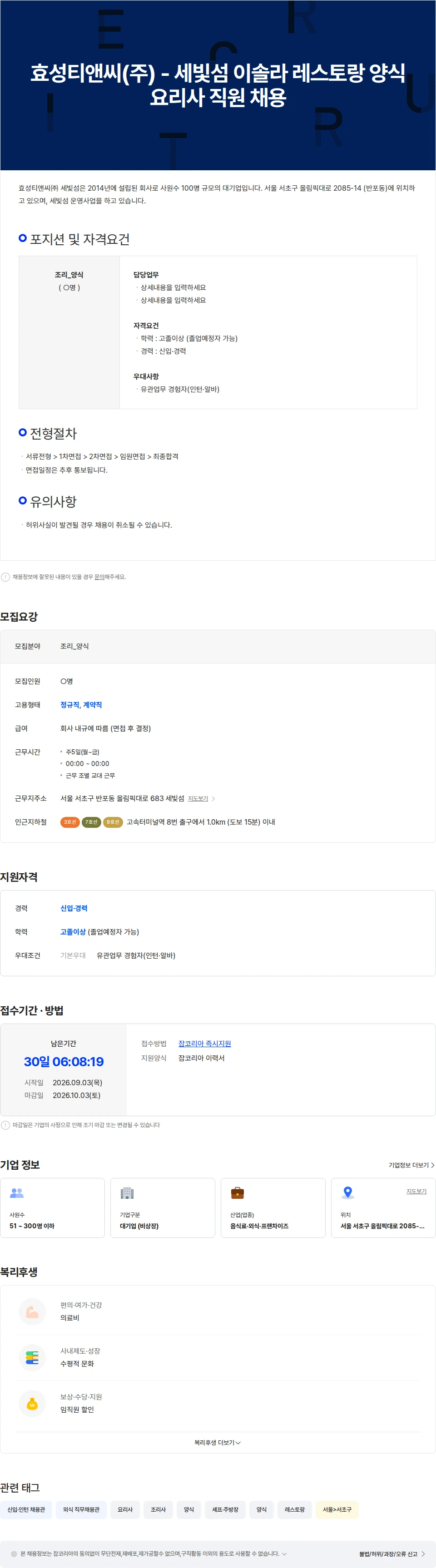Apply via 잡코리아 즉시지원 link
This screenshot has width=436, height=1568.
point(205,1044)
